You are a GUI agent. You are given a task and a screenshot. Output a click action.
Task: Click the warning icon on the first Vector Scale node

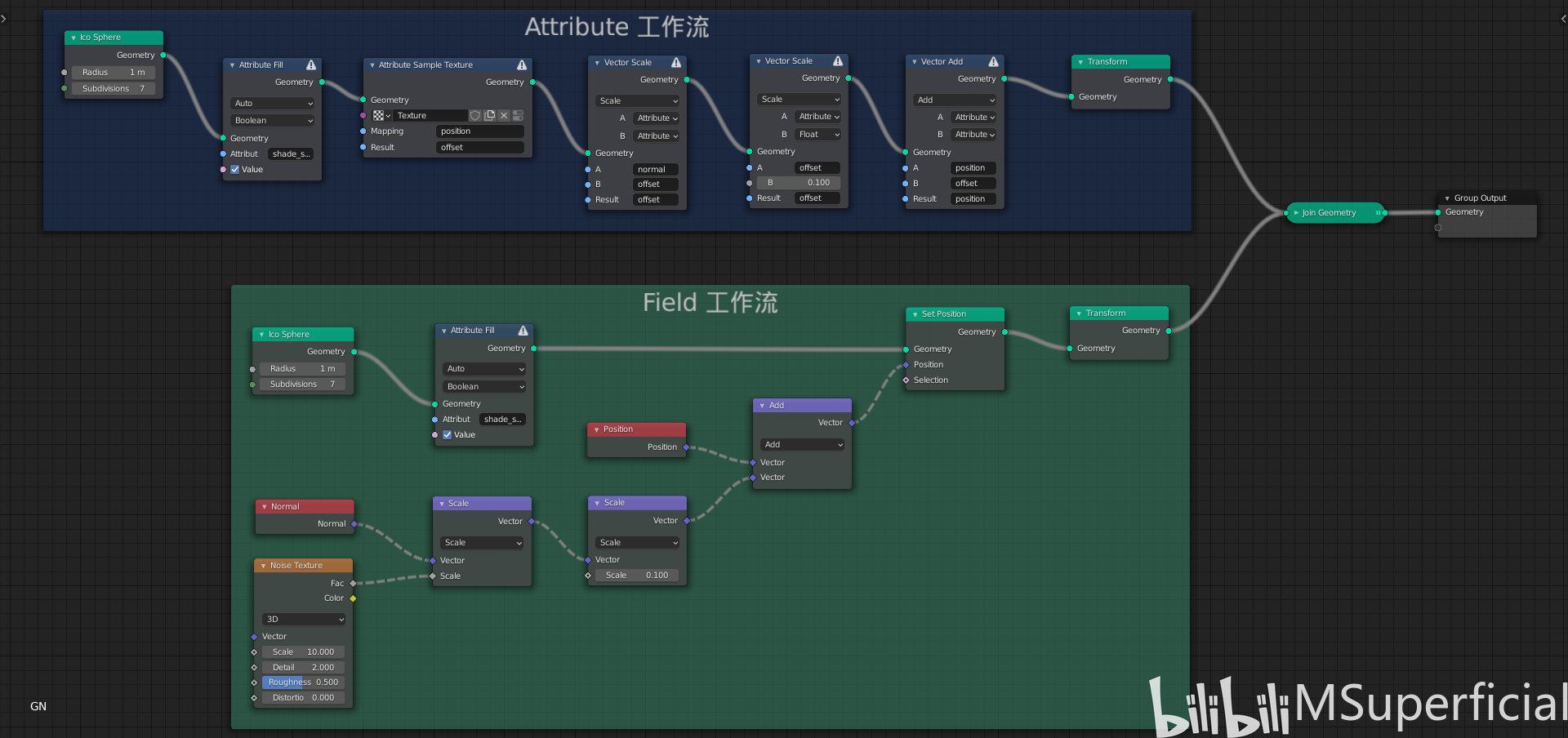pos(675,62)
